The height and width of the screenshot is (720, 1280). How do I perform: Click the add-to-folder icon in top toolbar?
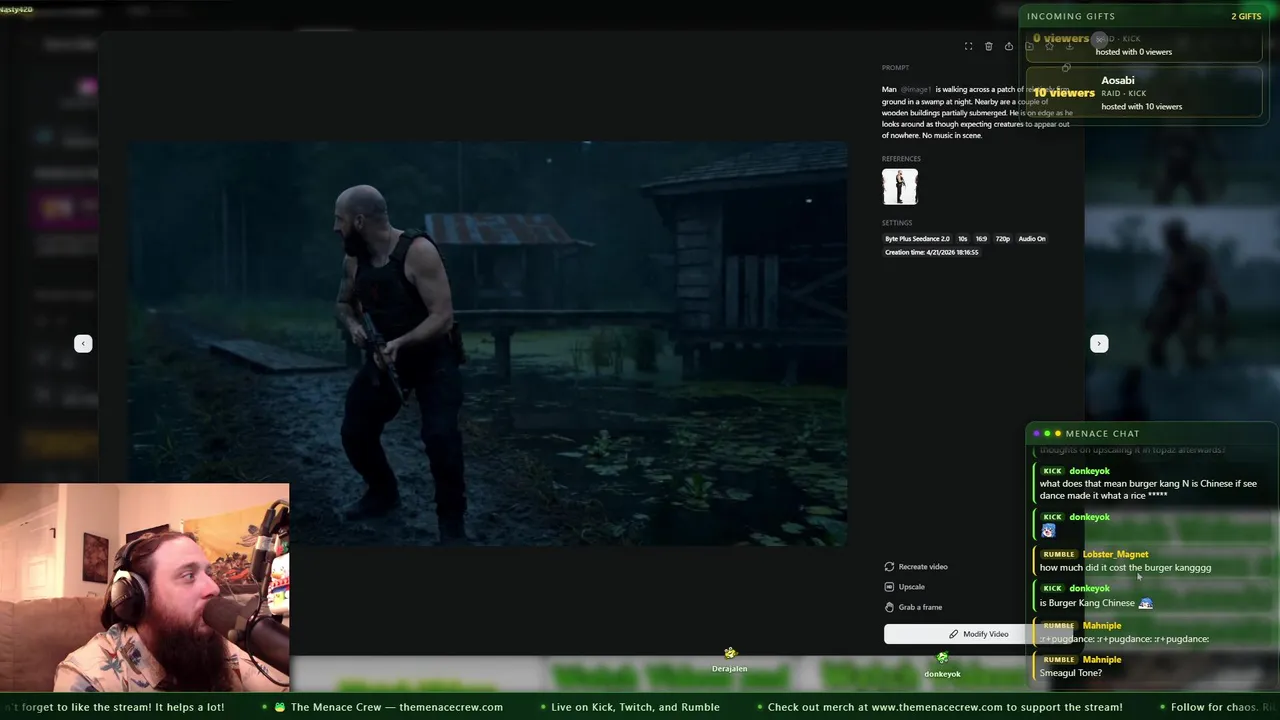pyautogui.click(x=1029, y=46)
